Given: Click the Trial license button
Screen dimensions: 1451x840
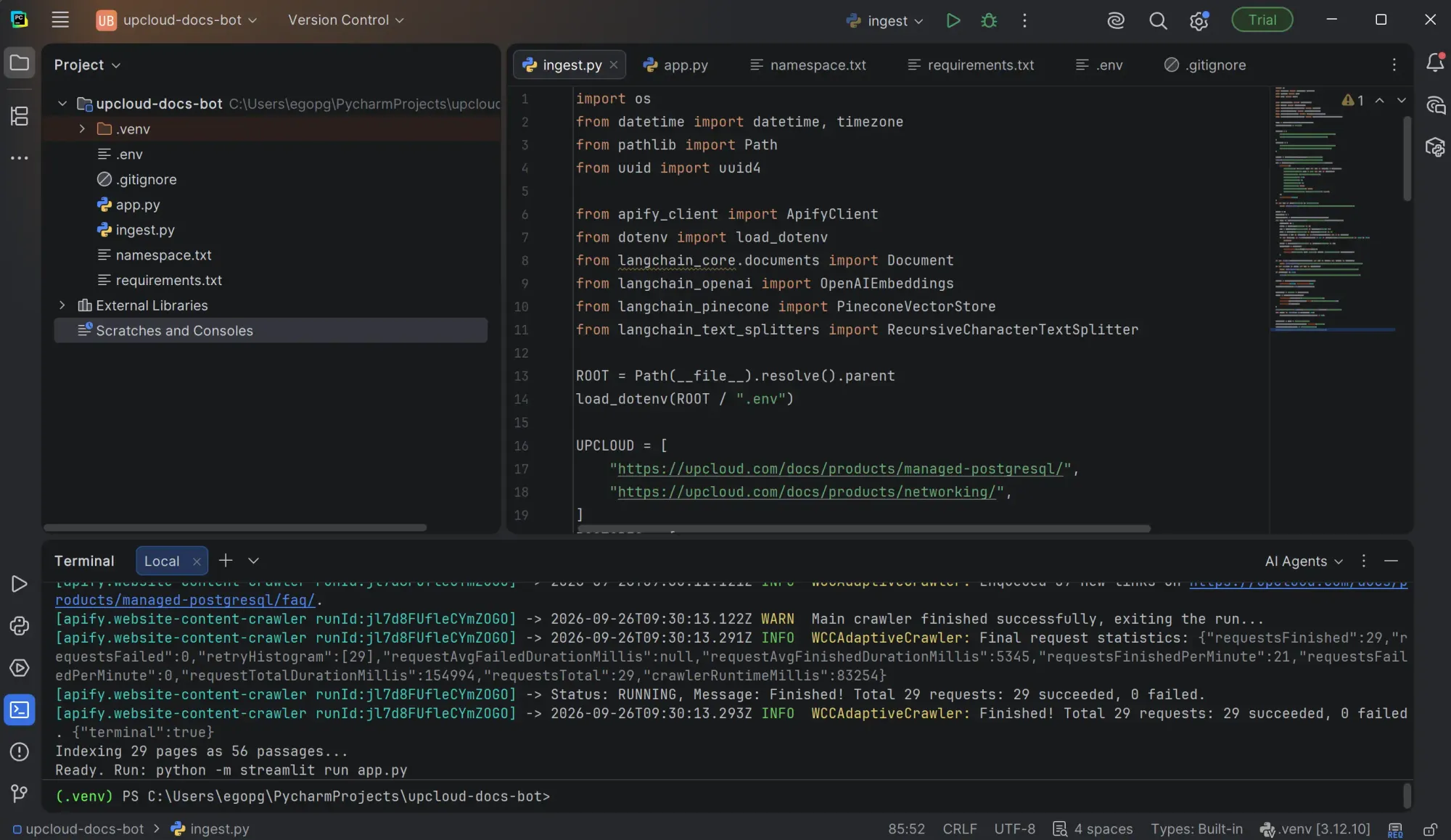Looking at the screenshot, I should pos(1262,20).
